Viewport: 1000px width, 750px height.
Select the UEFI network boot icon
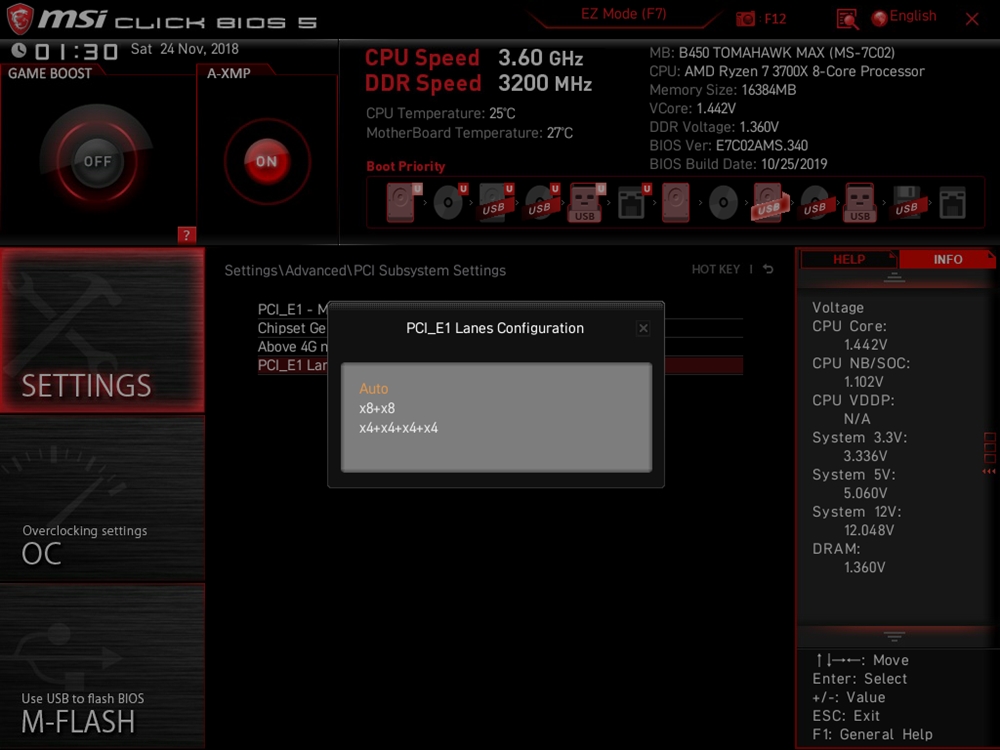tap(633, 202)
